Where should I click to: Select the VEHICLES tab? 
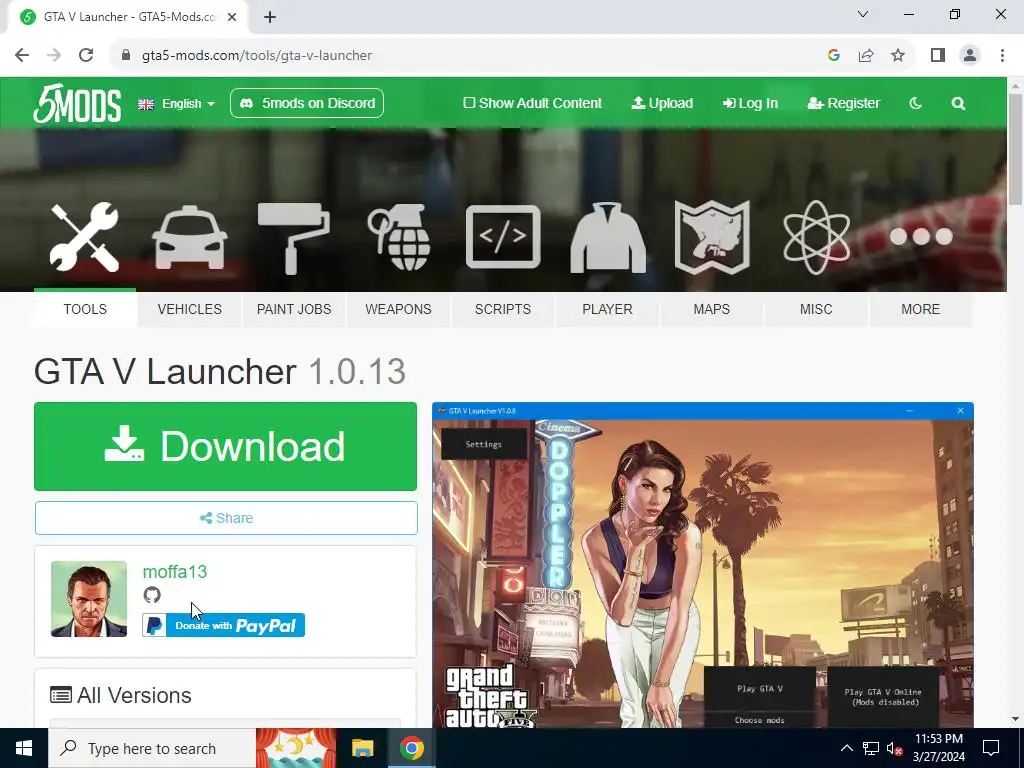click(189, 309)
